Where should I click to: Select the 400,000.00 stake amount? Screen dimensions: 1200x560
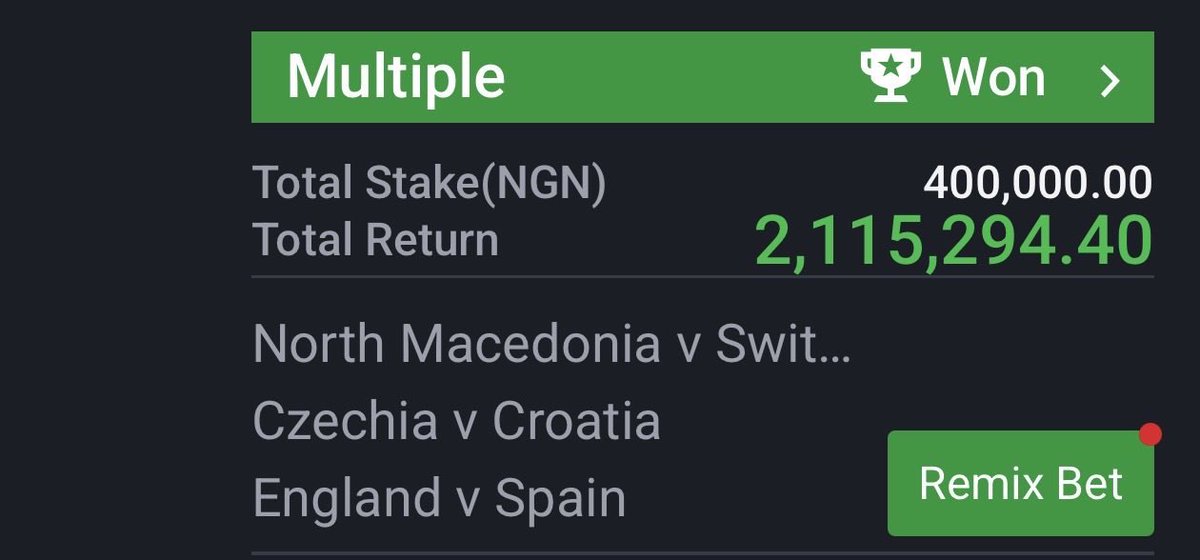click(1038, 183)
